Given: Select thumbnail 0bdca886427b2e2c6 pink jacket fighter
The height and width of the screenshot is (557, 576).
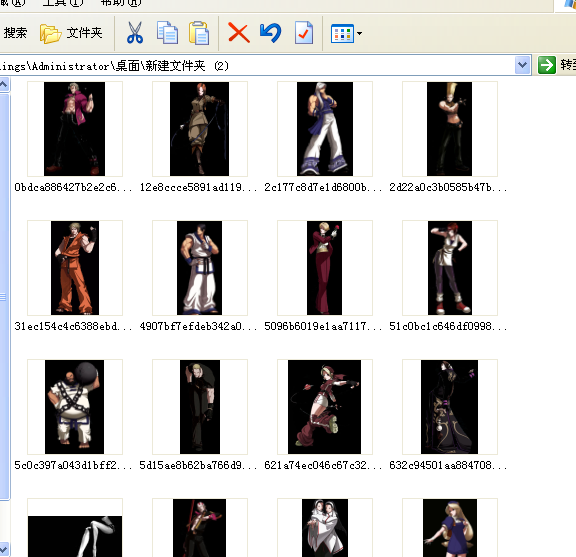Looking at the screenshot, I should pos(75,129).
